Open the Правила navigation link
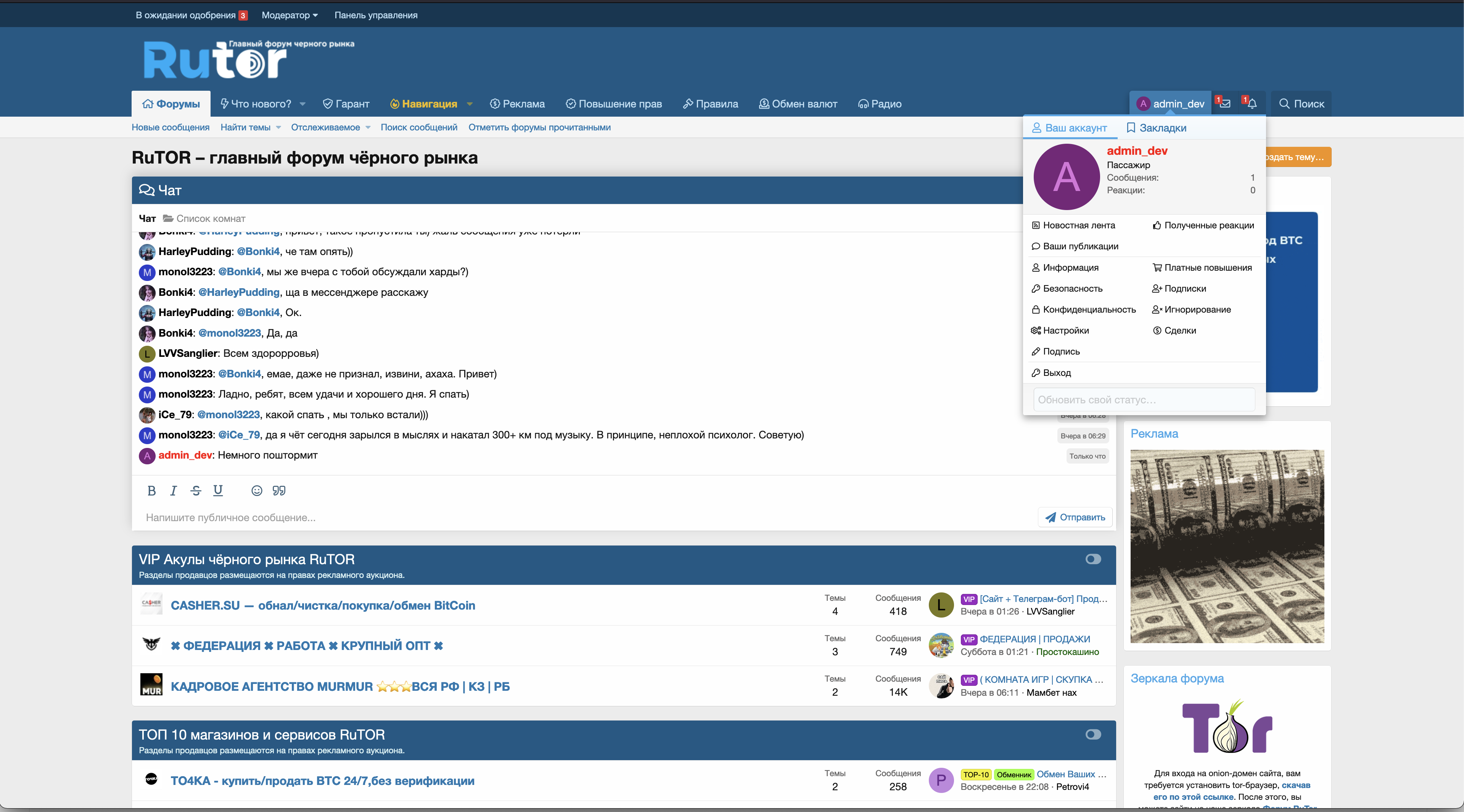This screenshot has width=1464, height=812. point(710,104)
